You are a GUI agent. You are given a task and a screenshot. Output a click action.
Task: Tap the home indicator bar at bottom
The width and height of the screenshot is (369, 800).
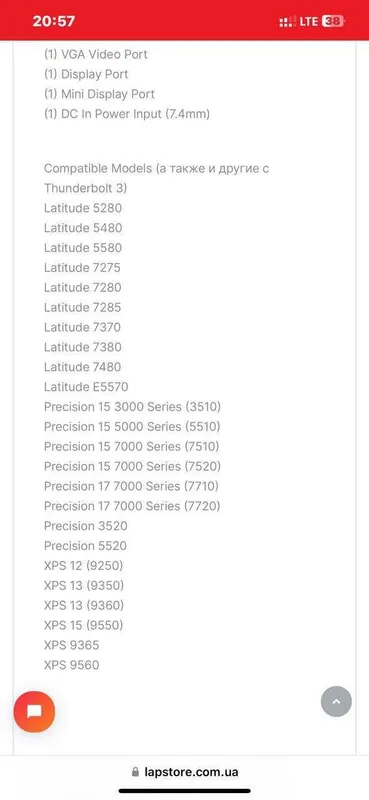point(185,791)
